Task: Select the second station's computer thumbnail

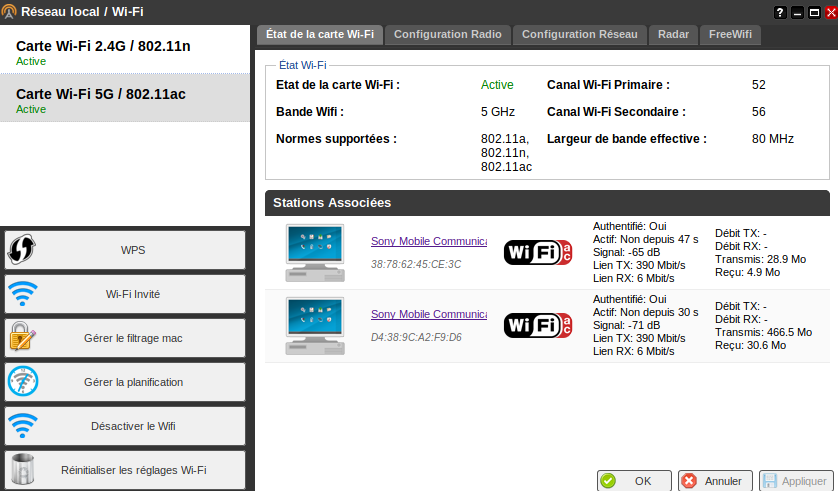Action: [313, 325]
